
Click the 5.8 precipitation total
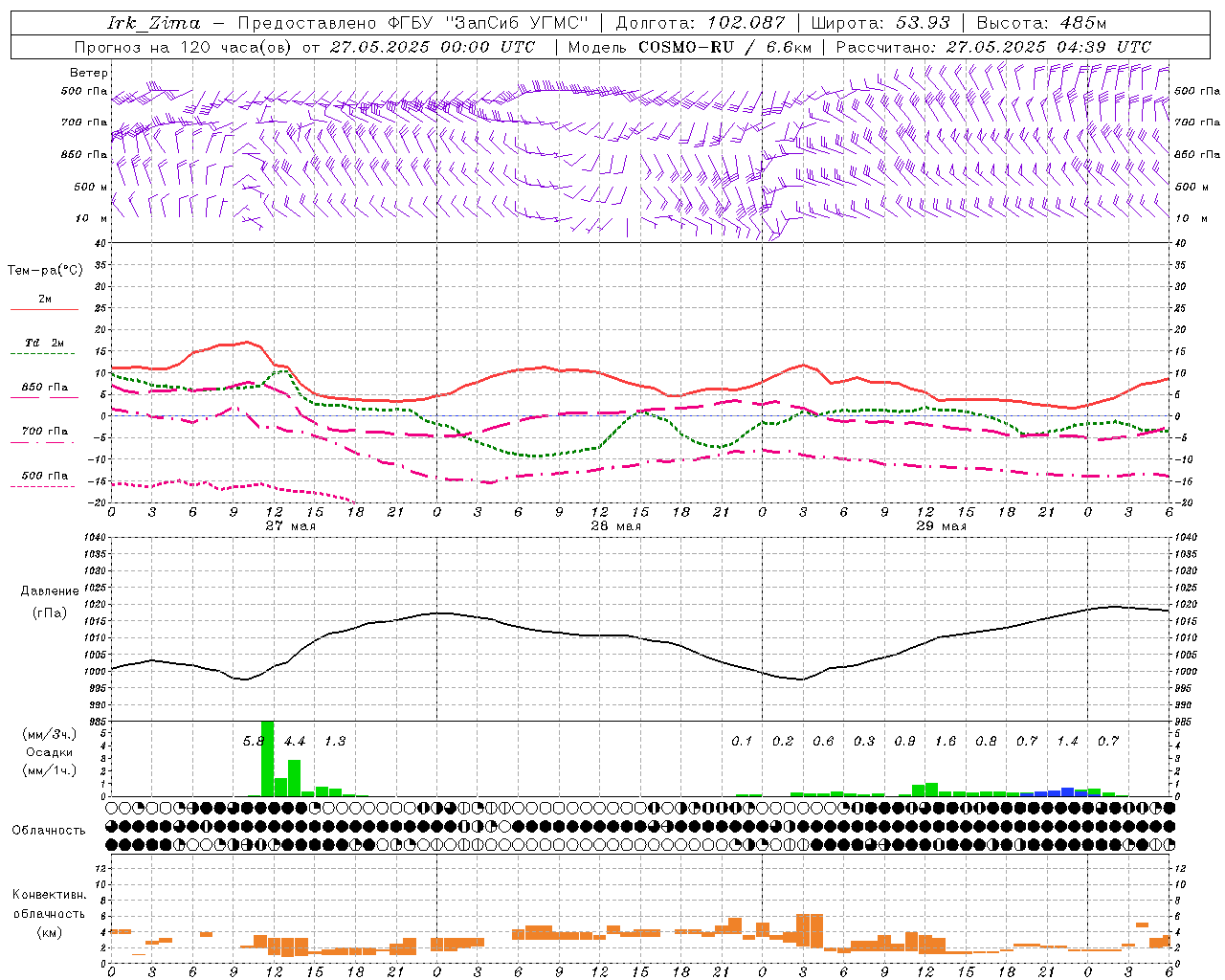point(254,741)
